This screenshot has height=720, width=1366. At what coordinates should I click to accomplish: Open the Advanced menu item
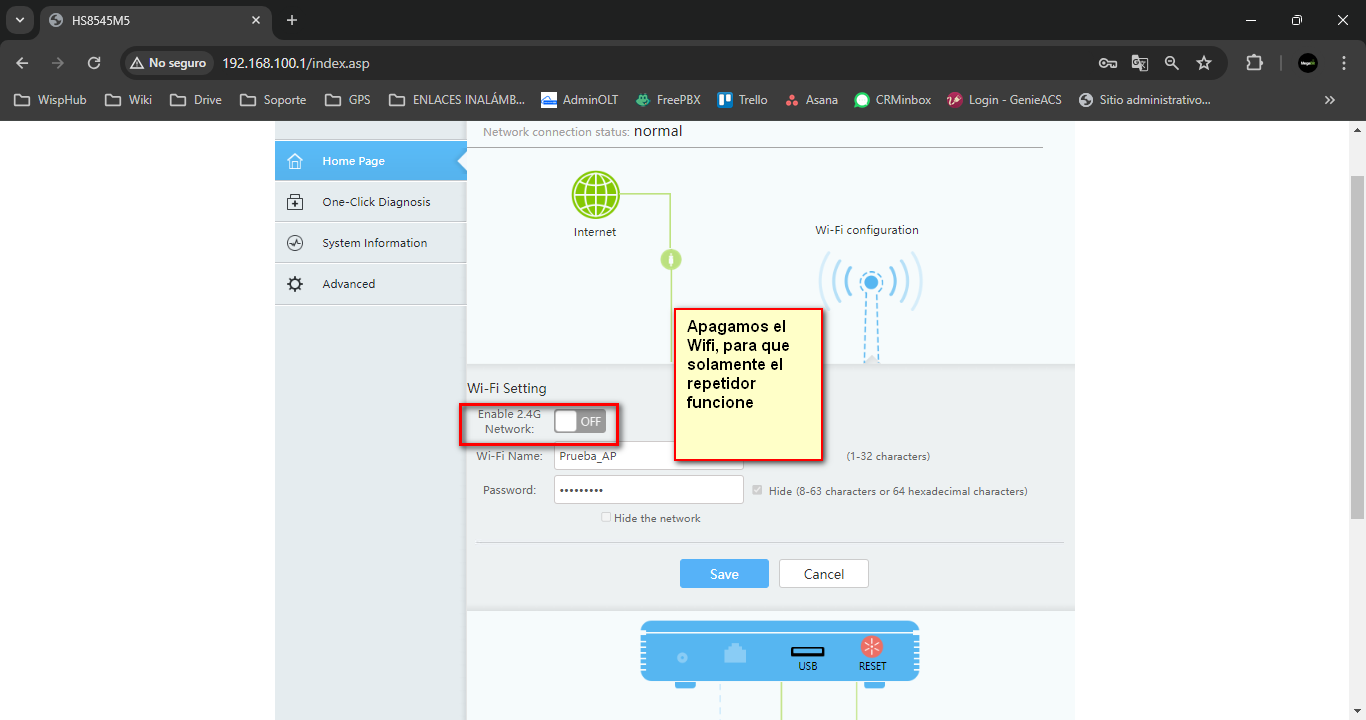point(348,284)
